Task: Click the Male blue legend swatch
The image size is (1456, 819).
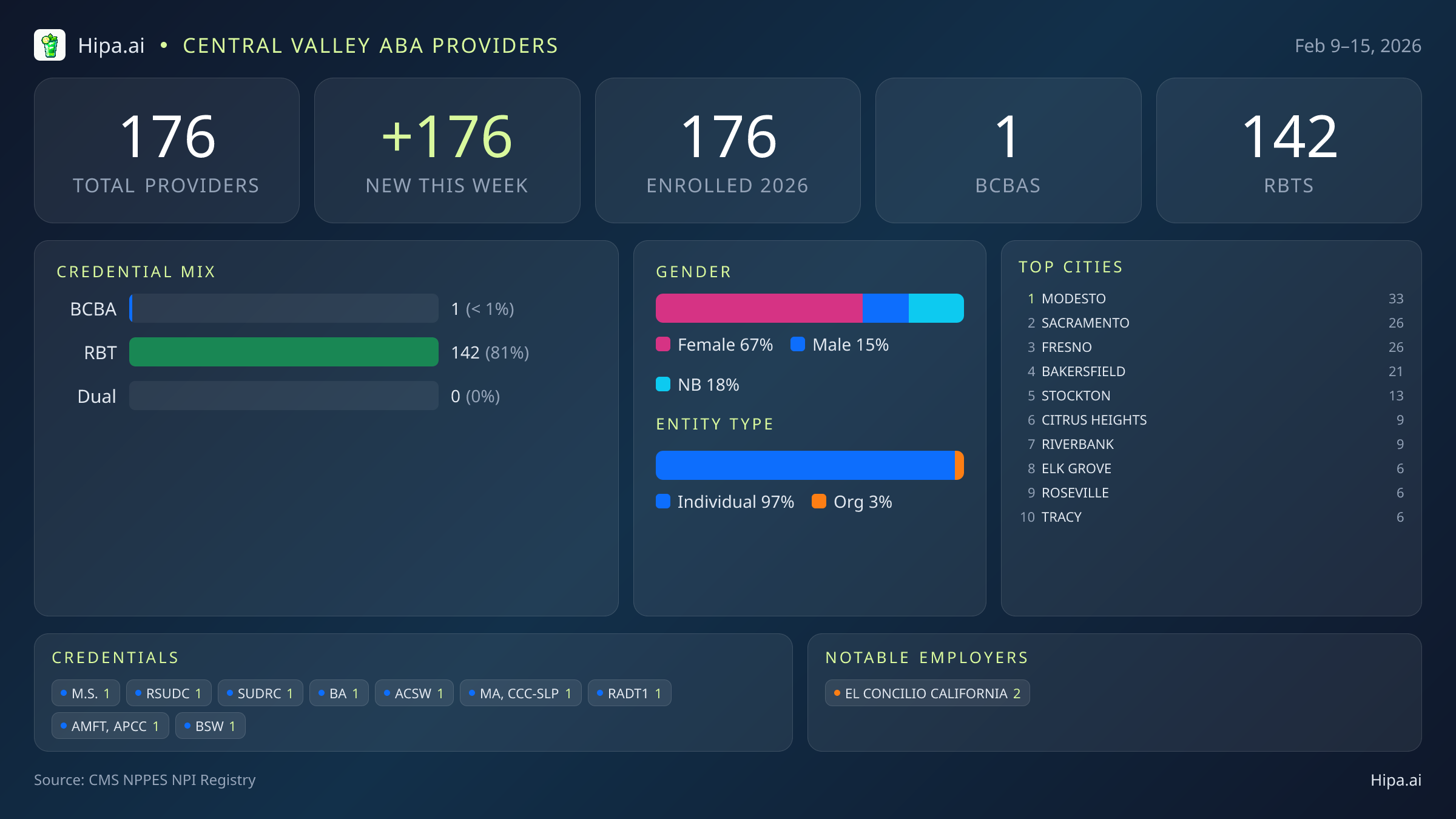Action: point(798,345)
